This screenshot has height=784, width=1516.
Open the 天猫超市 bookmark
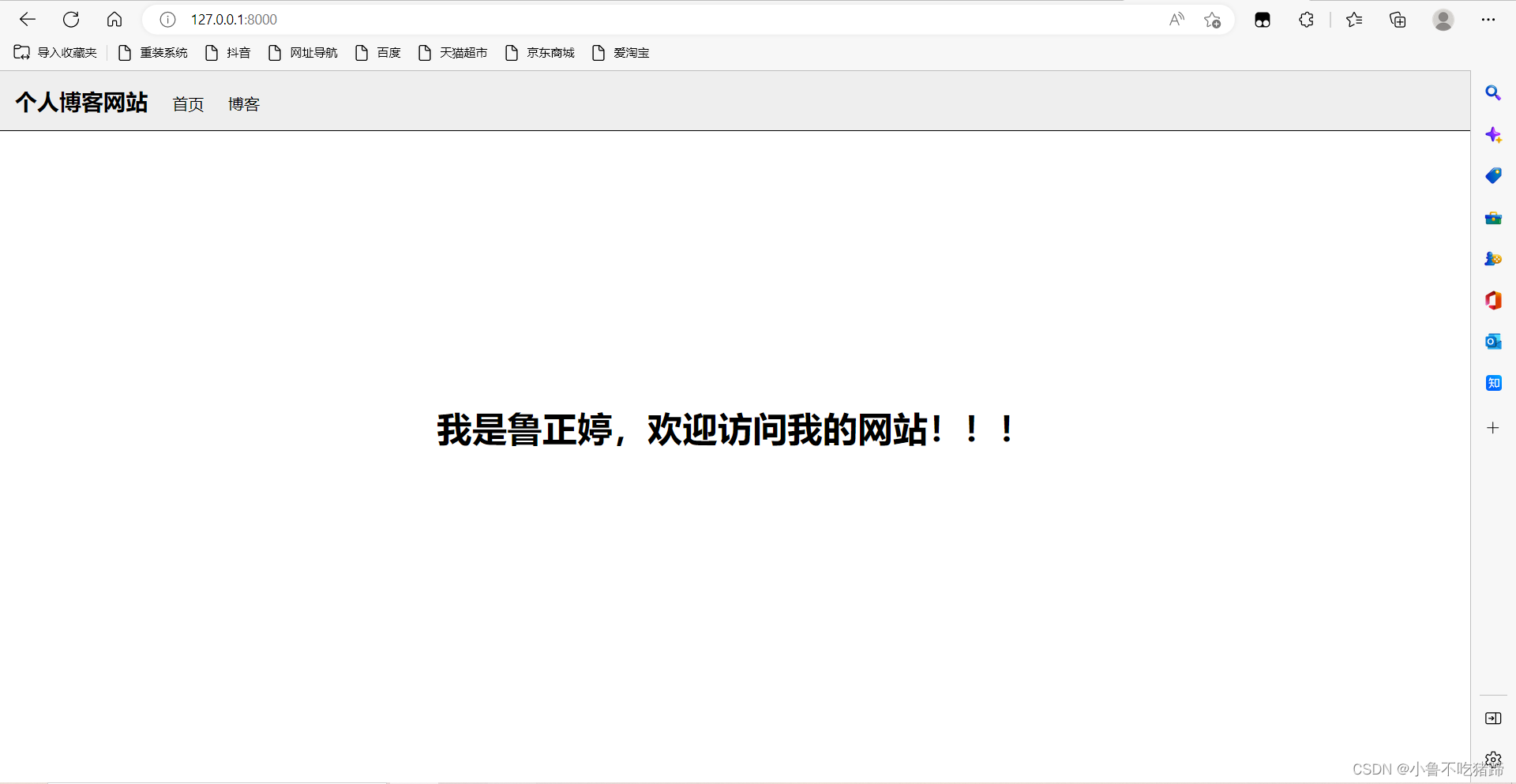pos(453,53)
